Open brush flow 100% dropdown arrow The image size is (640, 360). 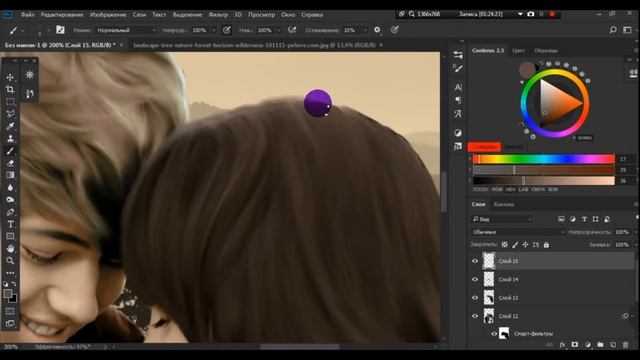click(279, 30)
